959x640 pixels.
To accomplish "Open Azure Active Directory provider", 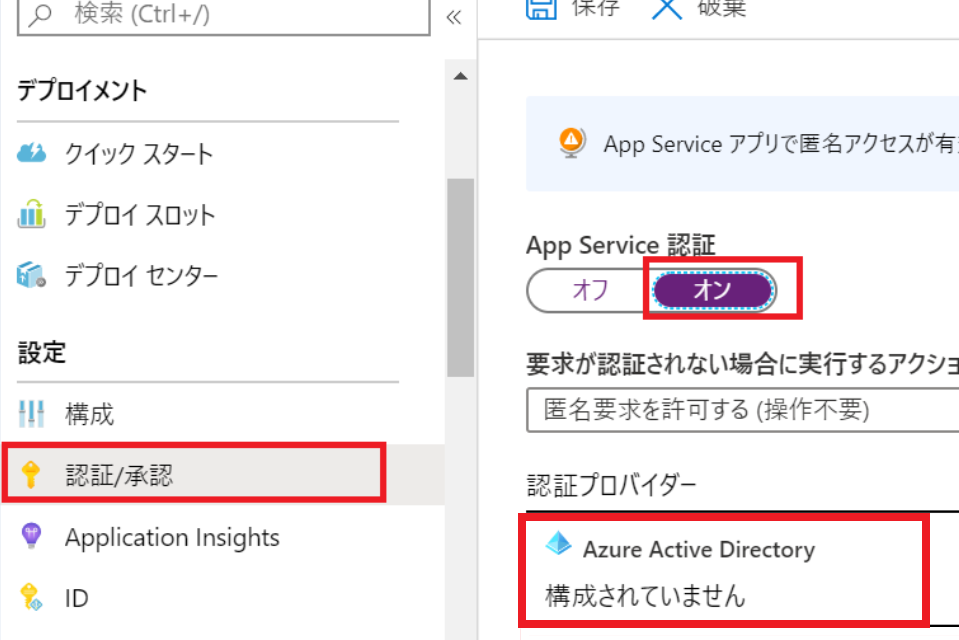I will click(x=724, y=570).
